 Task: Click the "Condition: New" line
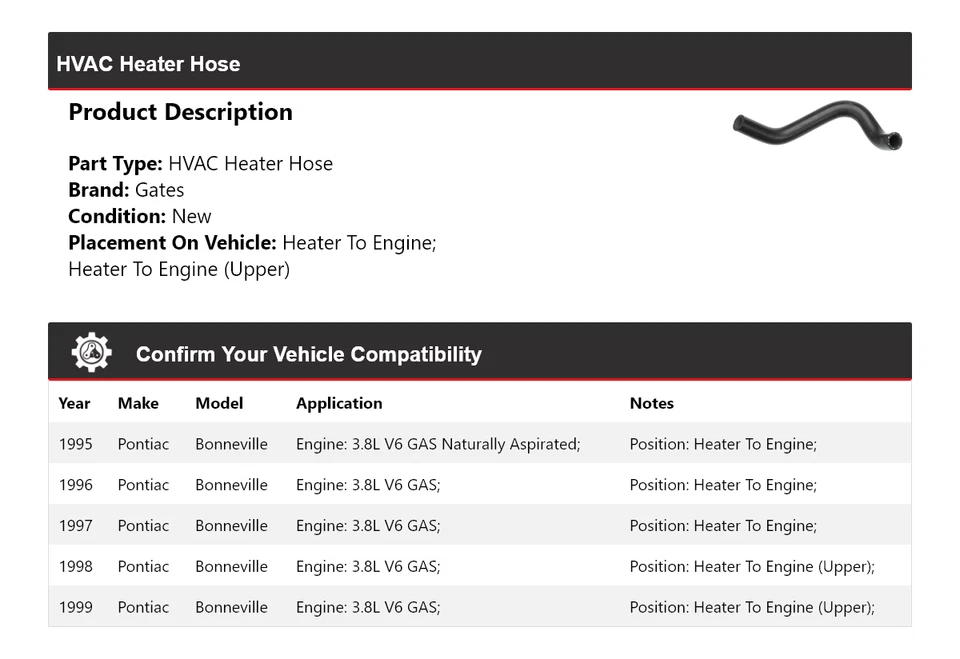click(140, 216)
